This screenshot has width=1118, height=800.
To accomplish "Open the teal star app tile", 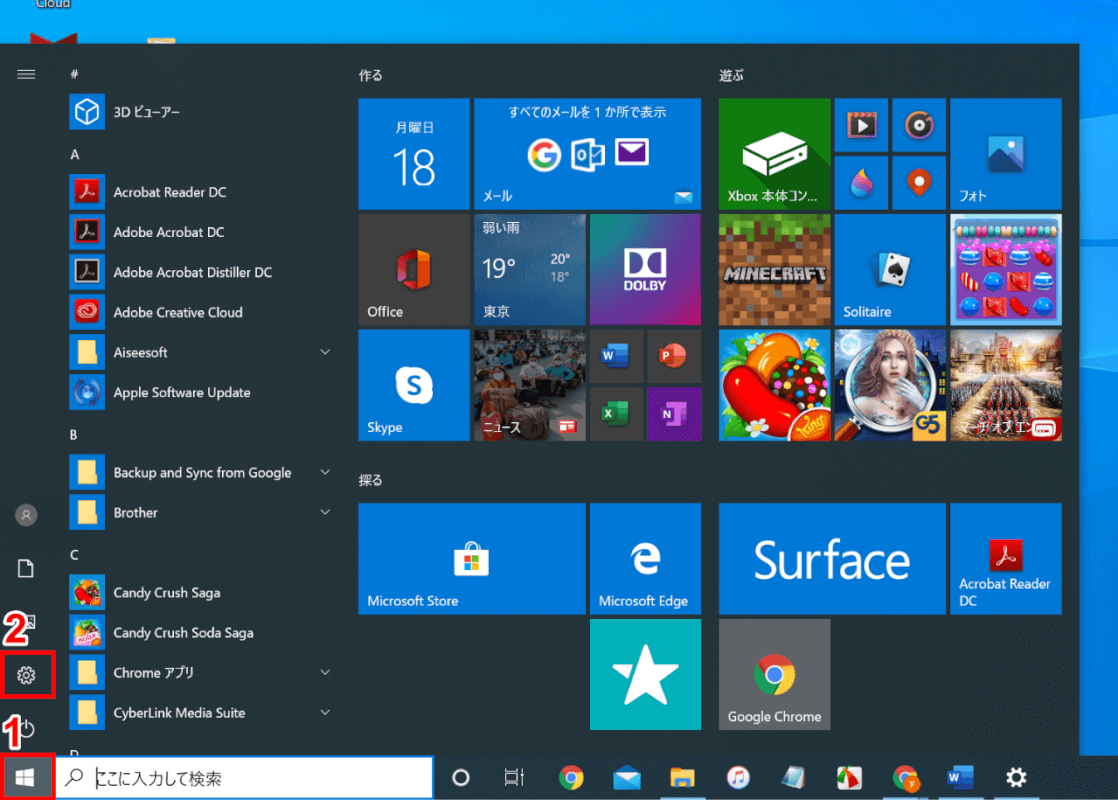I will pos(645,675).
